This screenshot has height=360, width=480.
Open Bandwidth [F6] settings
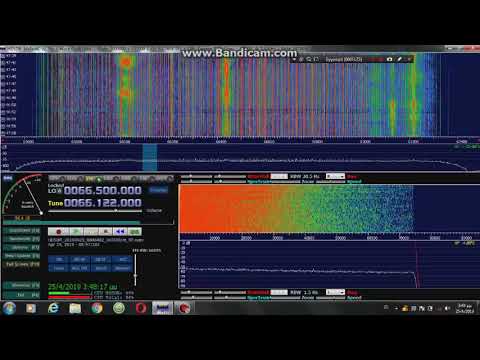click(22, 239)
